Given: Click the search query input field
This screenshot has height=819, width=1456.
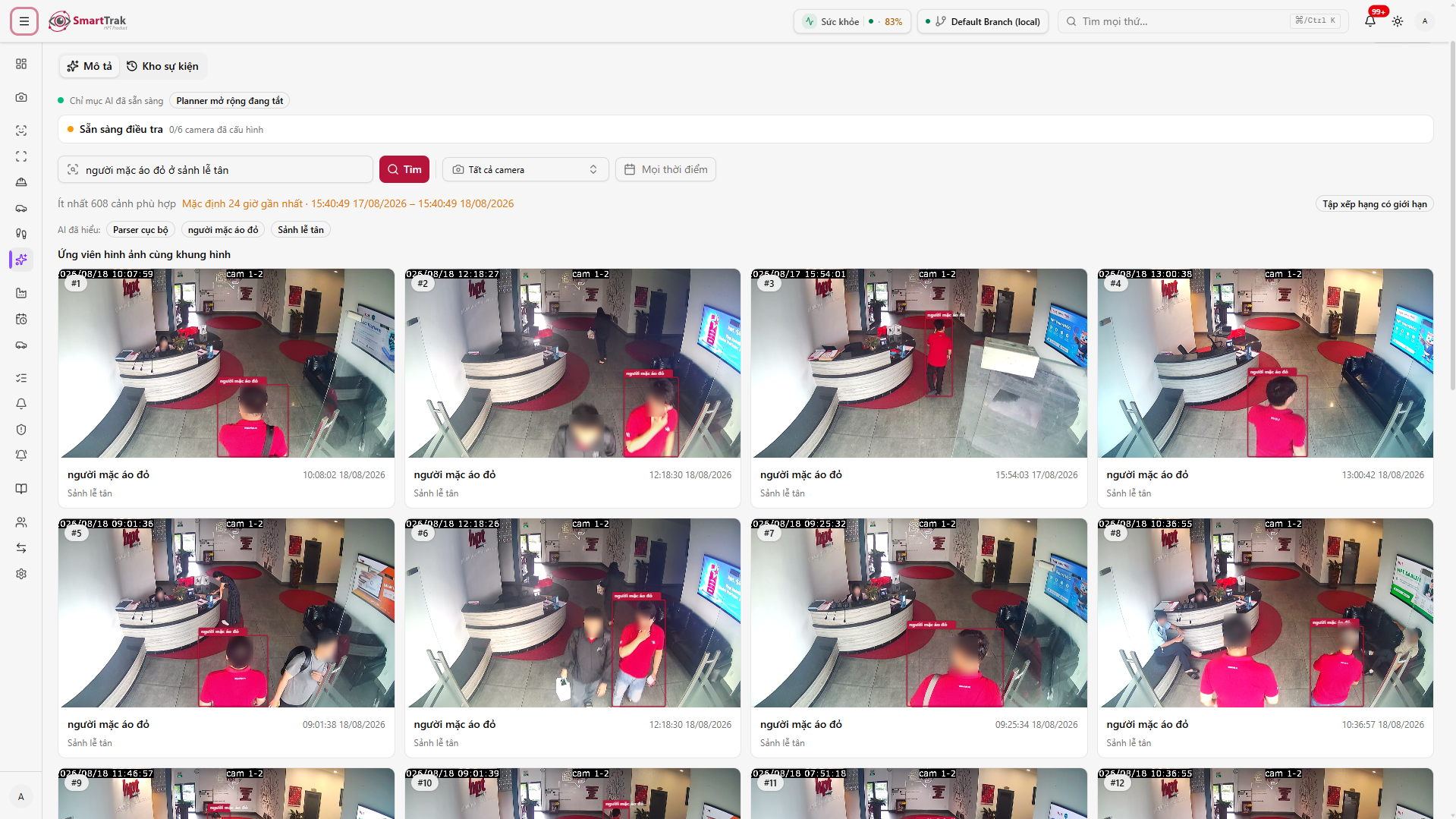Looking at the screenshot, I should (x=215, y=169).
